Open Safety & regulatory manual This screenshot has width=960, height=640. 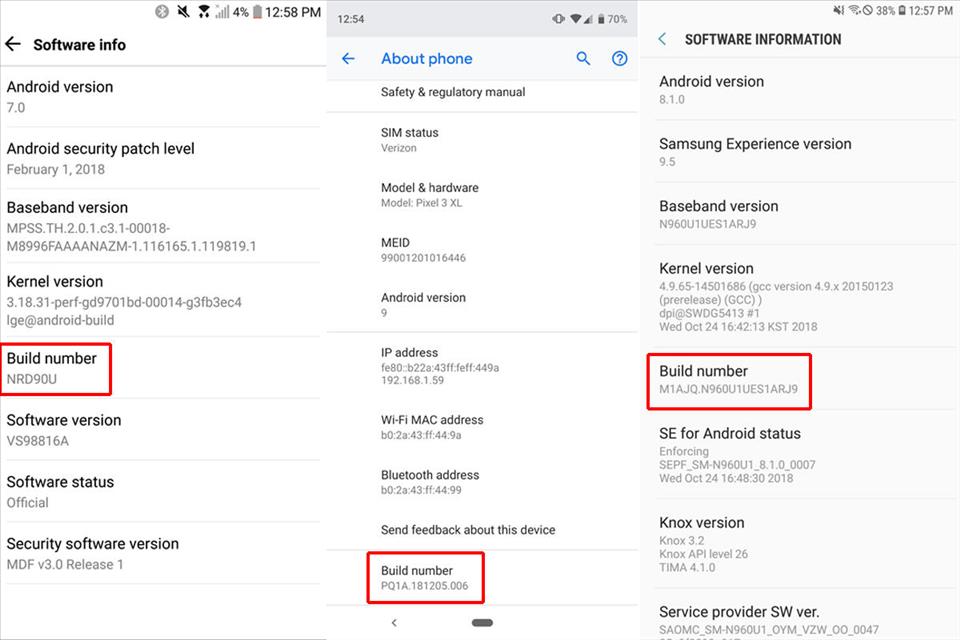coord(453,92)
